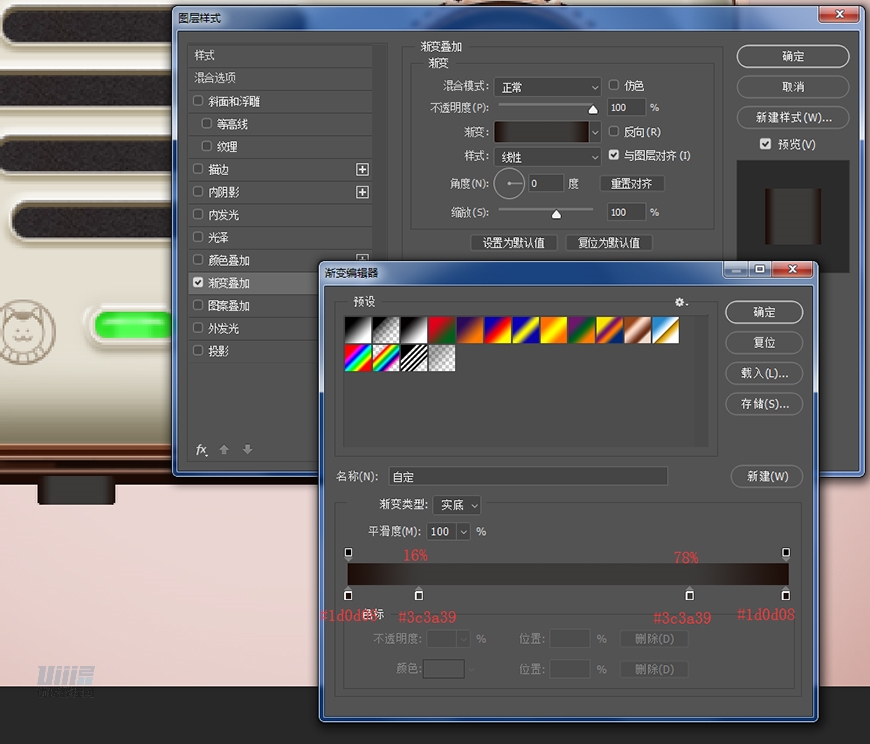Viewport: 870px width, 744px height.
Task: Select 混合选项 in the styles list
Action: click(215, 78)
